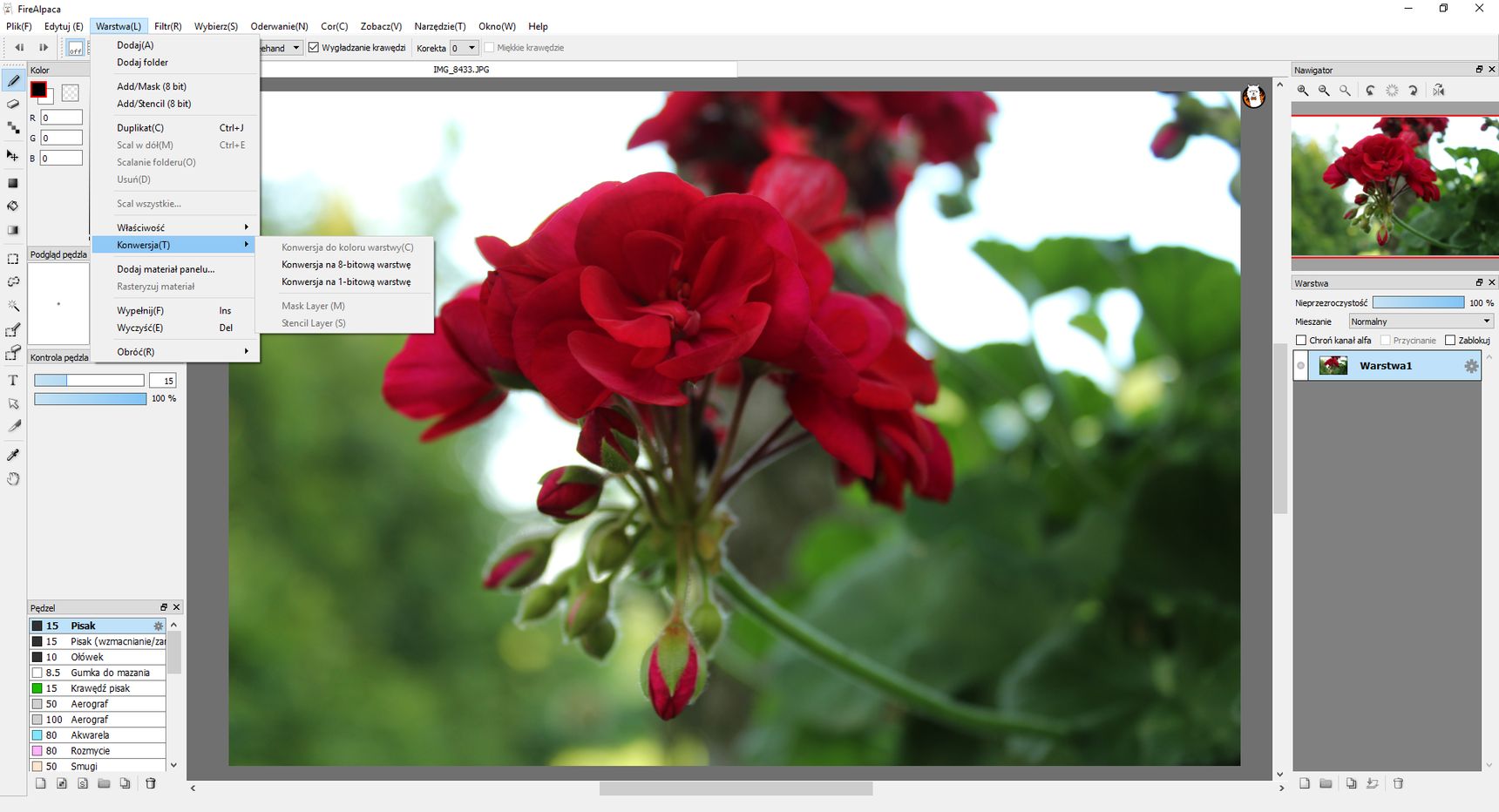The image size is (1499, 812).
Task: Expand Obróć(R) submenu
Action: (x=175, y=352)
